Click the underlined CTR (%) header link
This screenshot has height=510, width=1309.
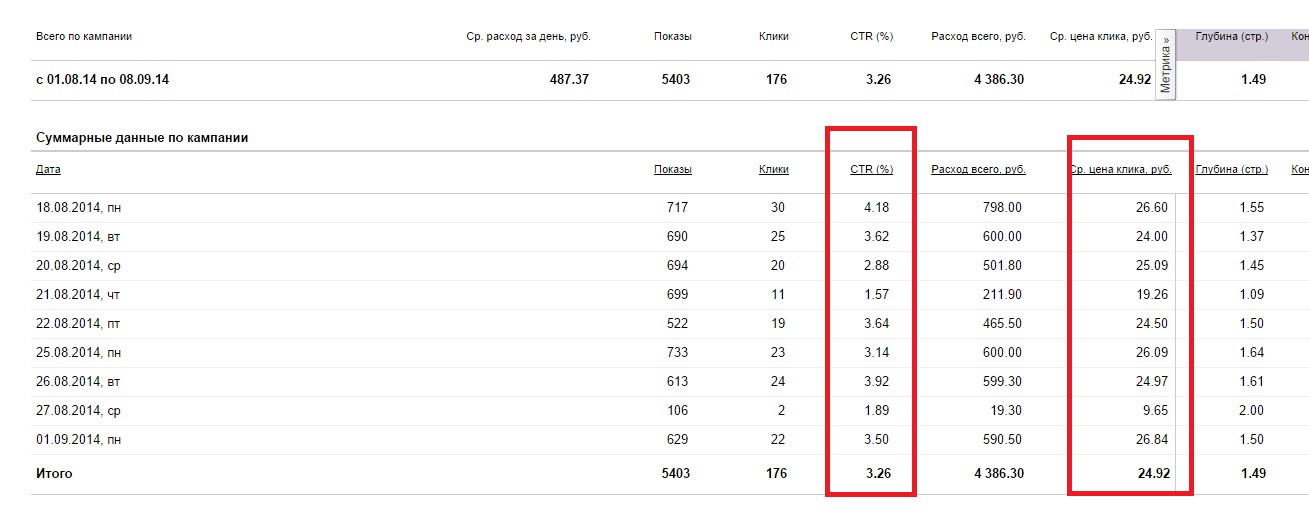coord(871,170)
